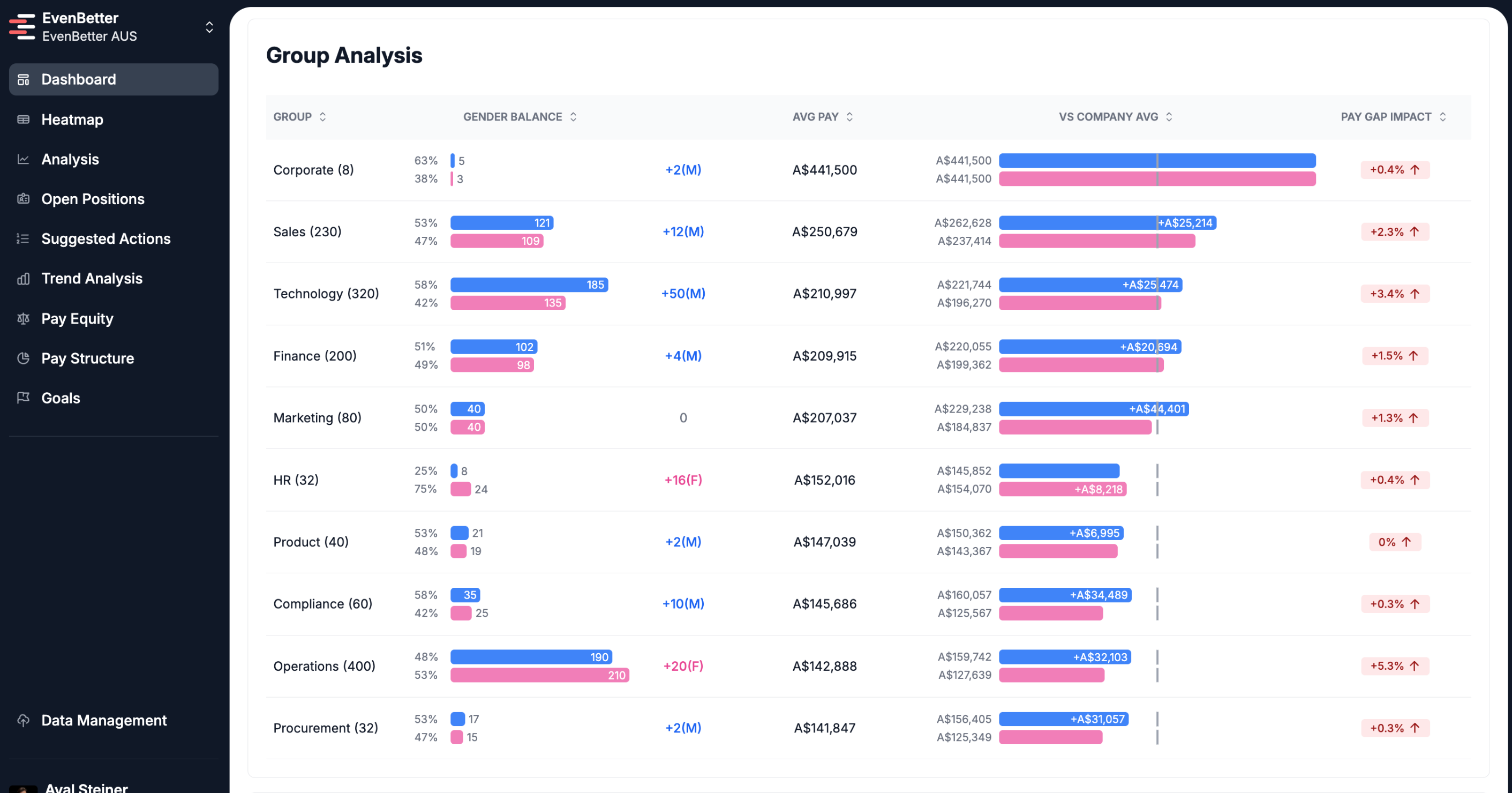This screenshot has height=793, width=1512.
Task: Open Pay Equity via the scales icon
Action: 24,319
